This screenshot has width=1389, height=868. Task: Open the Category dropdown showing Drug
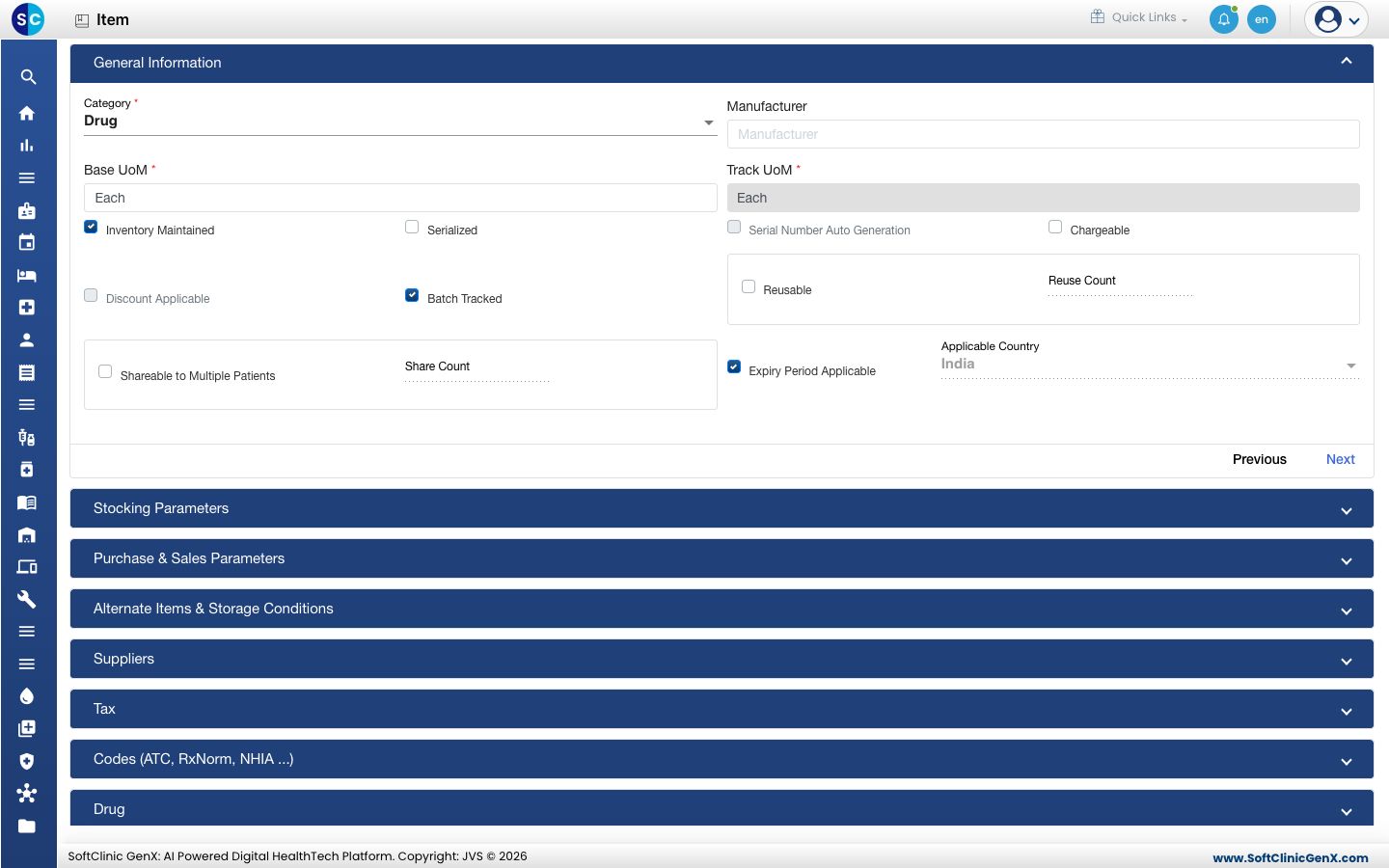400,122
